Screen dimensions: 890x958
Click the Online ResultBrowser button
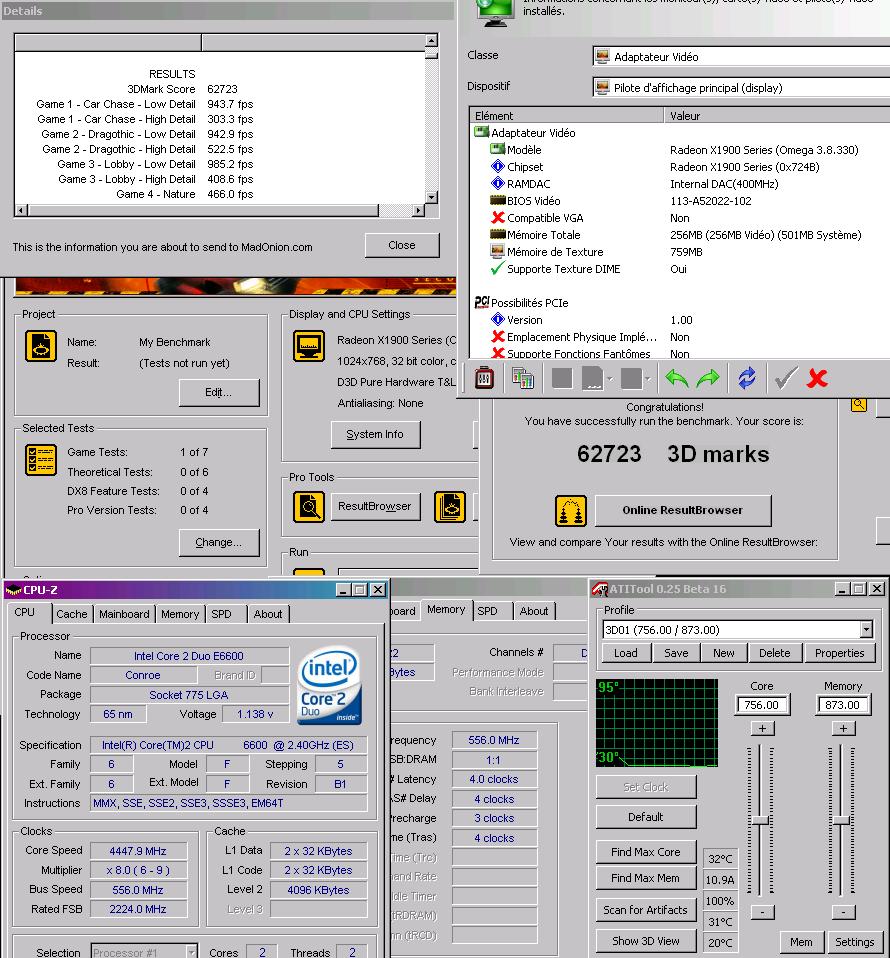682,510
